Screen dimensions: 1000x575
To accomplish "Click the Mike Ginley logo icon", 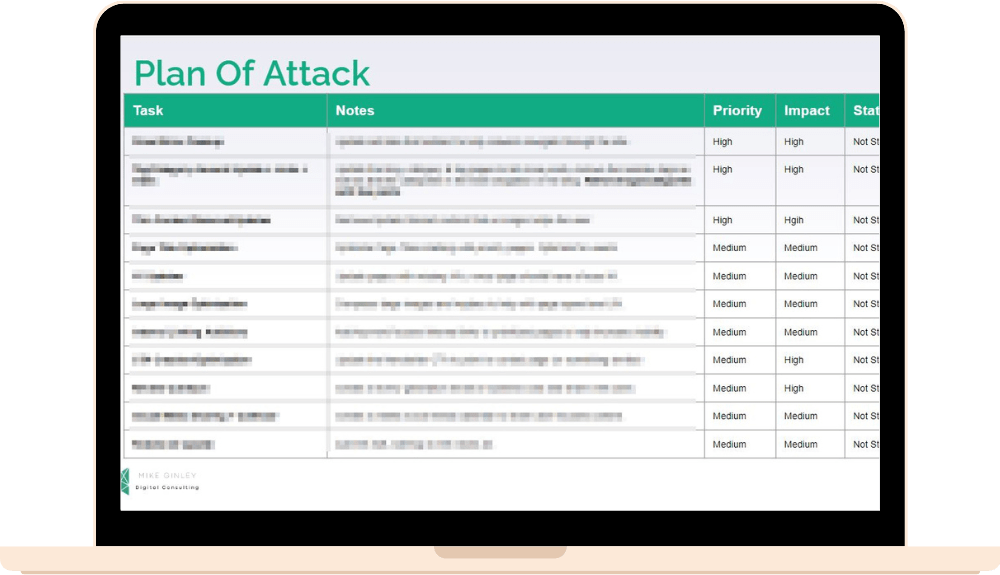I will click(125, 481).
